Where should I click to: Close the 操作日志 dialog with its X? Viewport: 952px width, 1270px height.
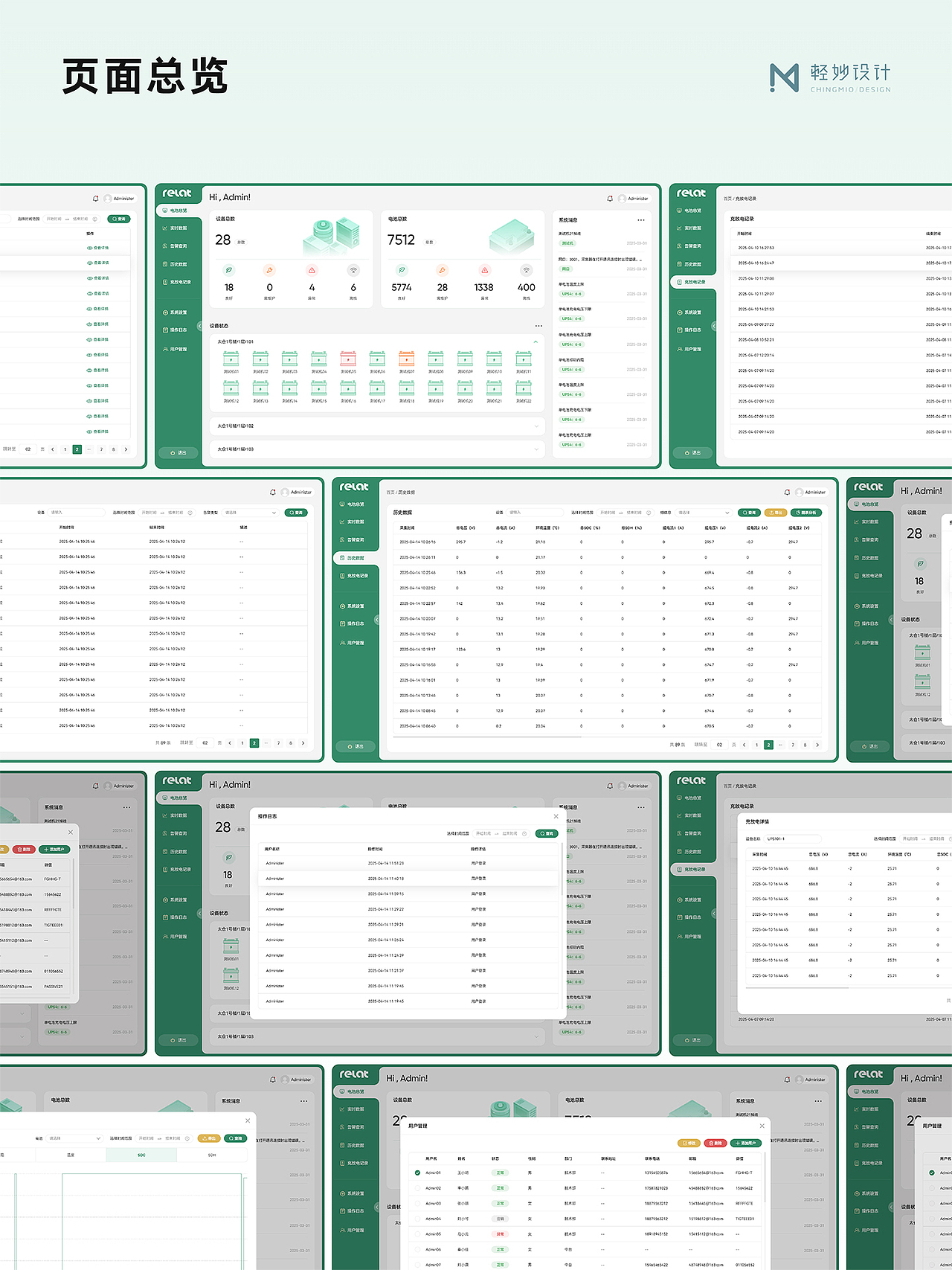[x=556, y=816]
